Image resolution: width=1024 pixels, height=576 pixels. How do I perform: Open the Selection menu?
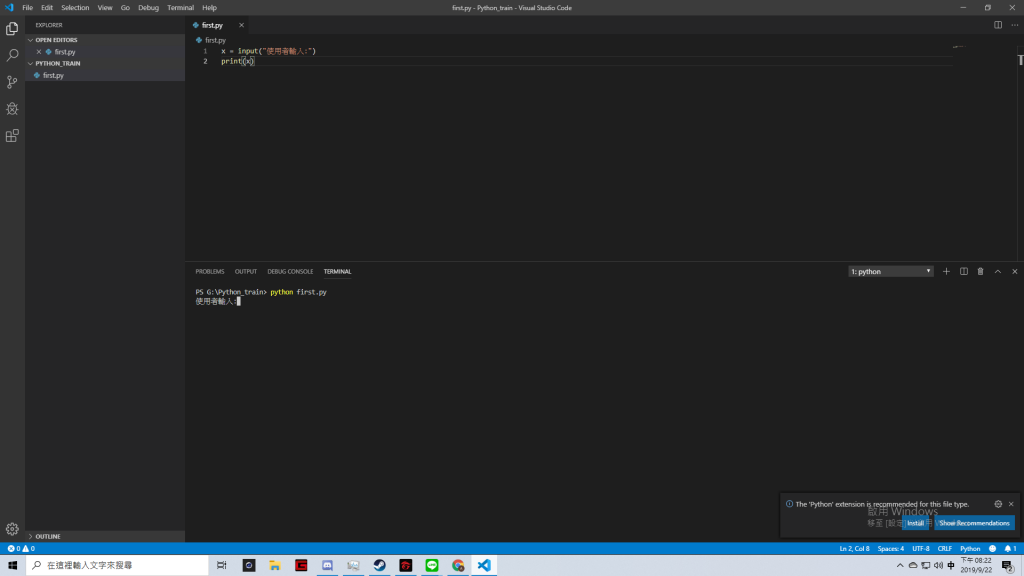(75, 8)
